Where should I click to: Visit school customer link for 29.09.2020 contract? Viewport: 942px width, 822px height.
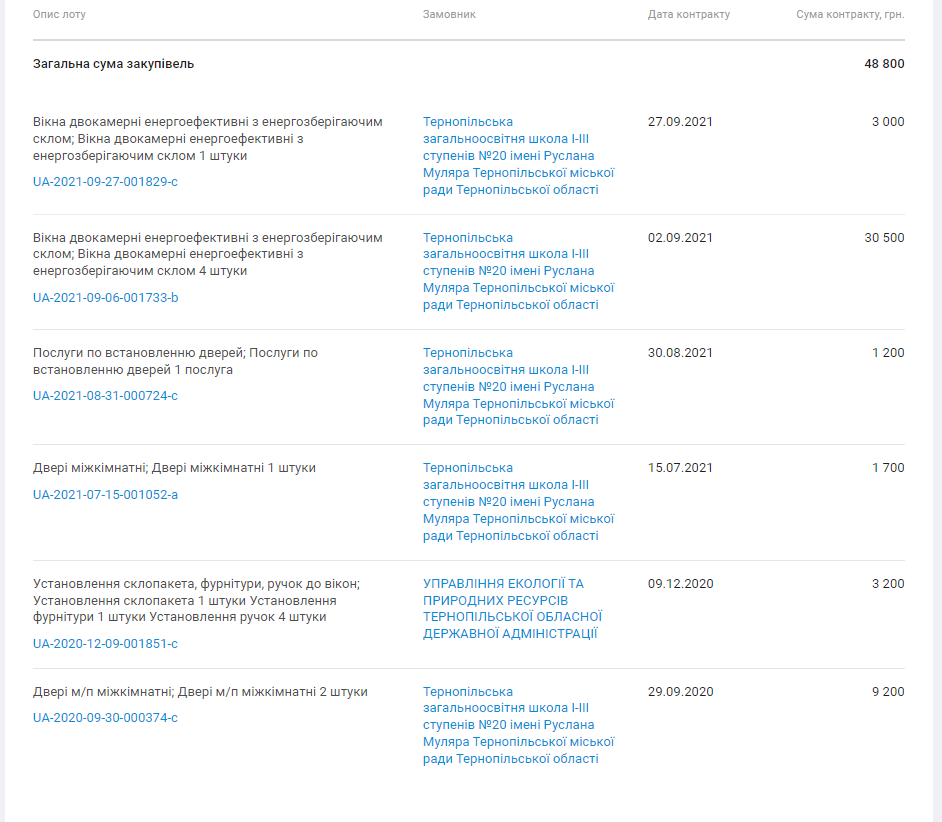[518, 725]
